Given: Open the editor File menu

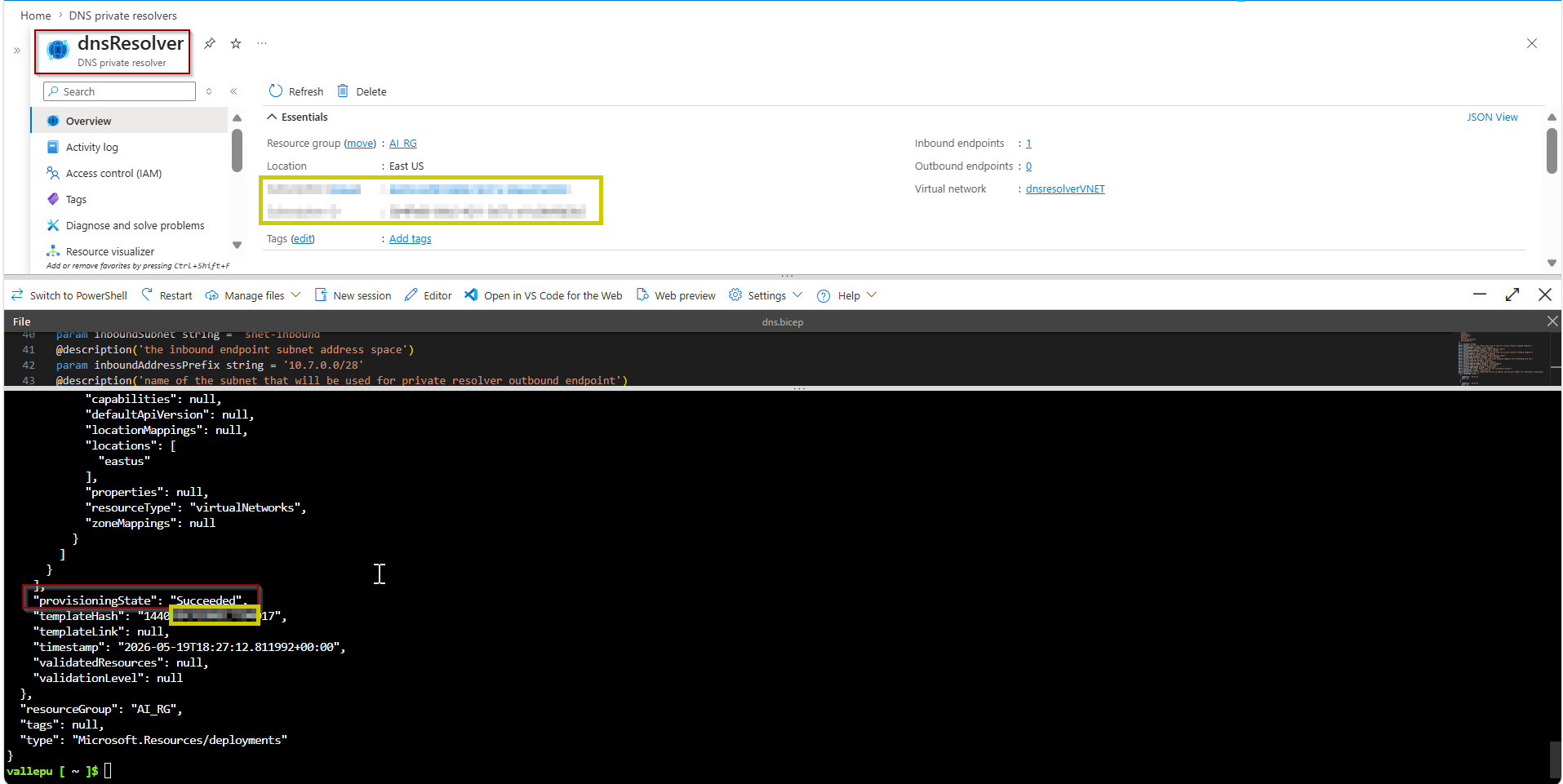Looking at the screenshot, I should (x=22, y=321).
